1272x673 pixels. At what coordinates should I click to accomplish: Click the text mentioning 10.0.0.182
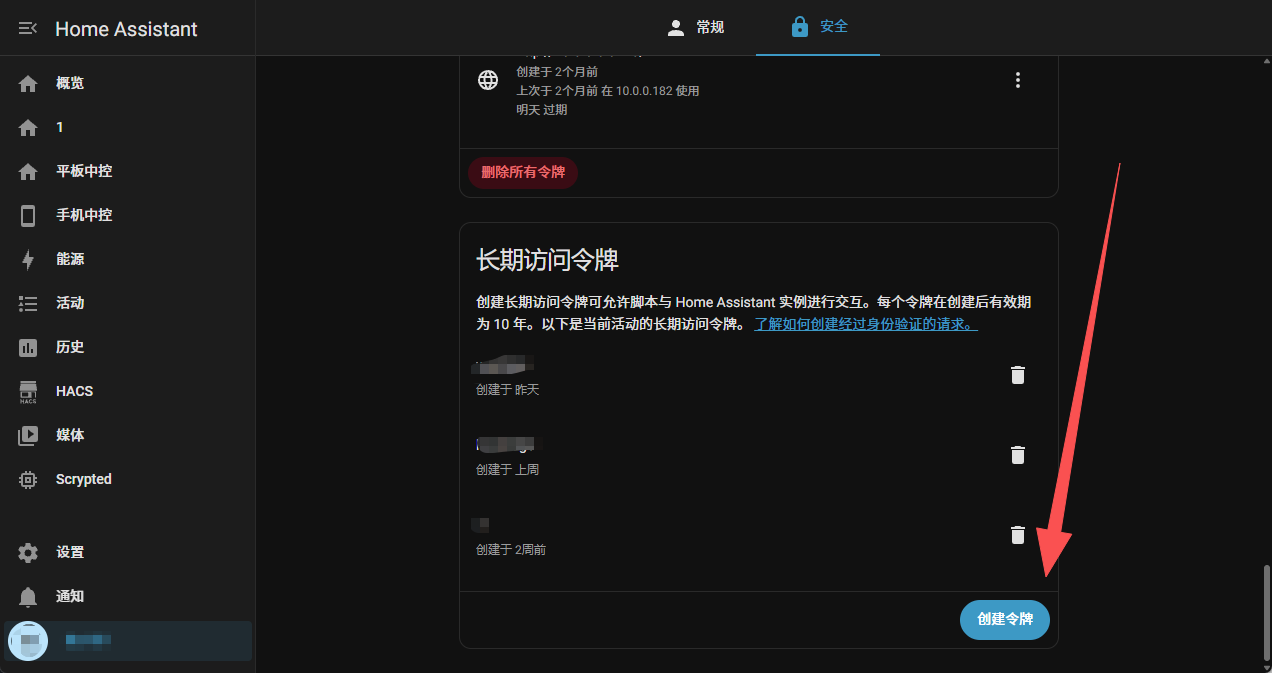[x=608, y=91]
